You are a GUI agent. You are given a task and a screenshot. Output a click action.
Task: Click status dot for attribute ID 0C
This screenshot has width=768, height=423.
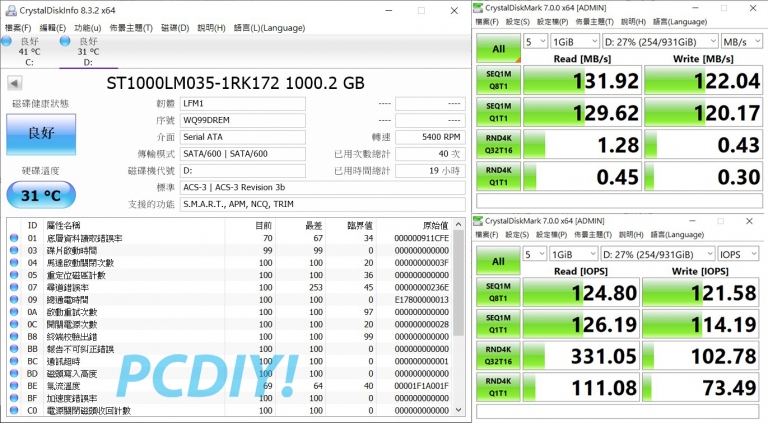(x=14, y=324)
